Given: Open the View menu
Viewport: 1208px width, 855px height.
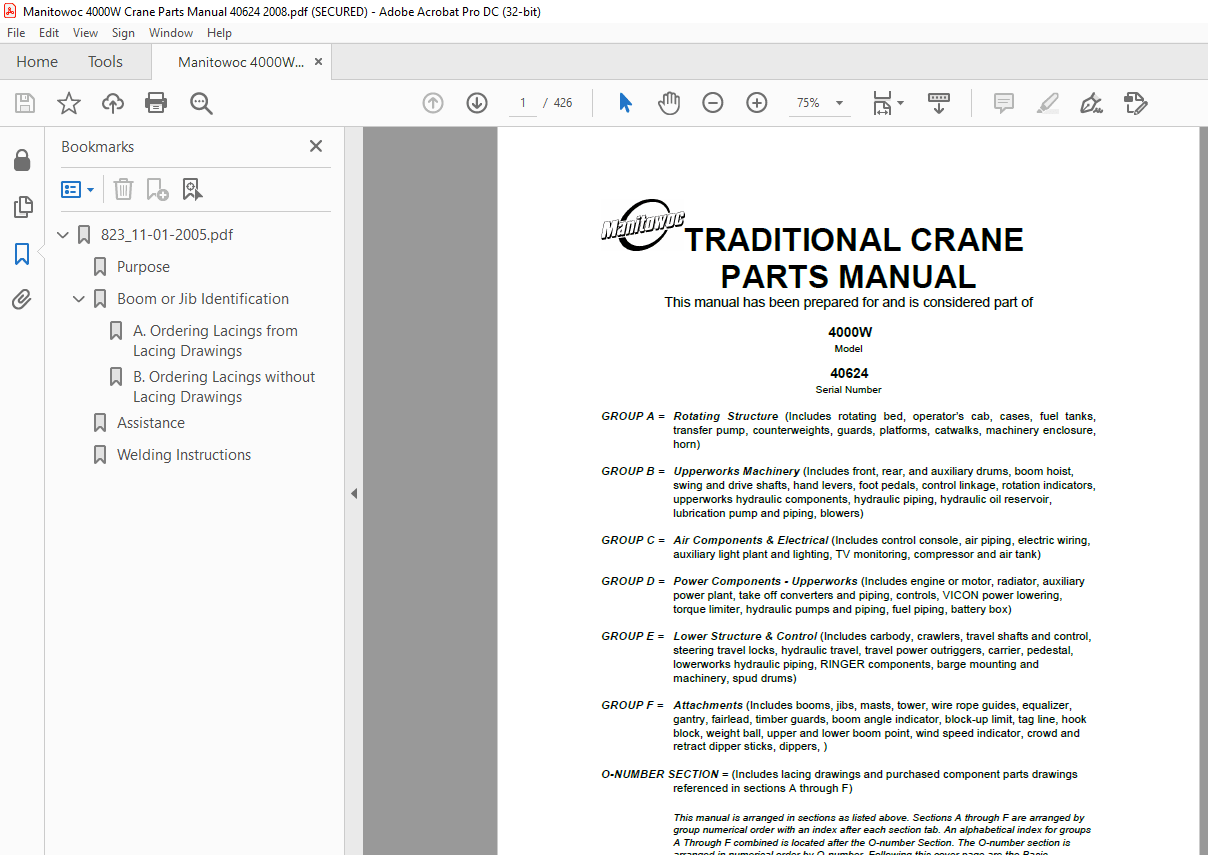Looking at the screenshot, I should pos(85,32).
